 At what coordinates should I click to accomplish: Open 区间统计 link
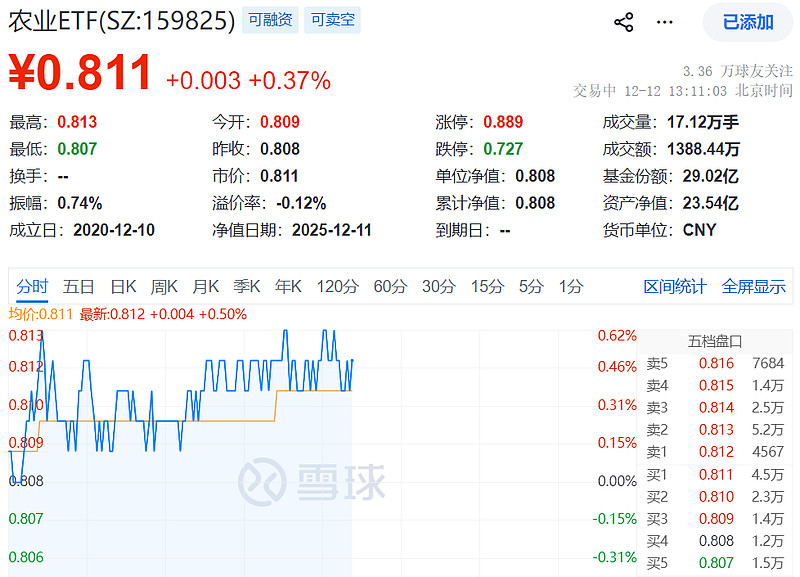point(674,286)
